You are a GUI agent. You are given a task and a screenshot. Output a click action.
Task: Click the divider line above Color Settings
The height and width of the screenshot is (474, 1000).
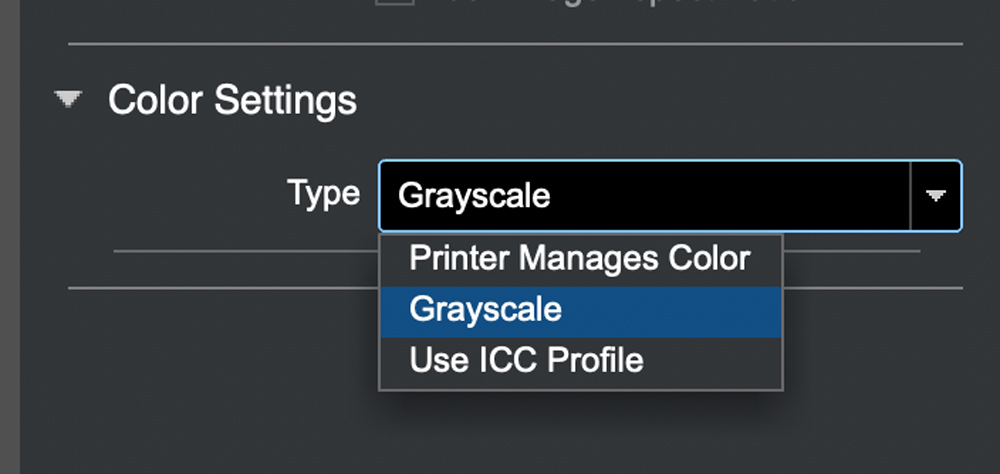[x=515, y=44]
